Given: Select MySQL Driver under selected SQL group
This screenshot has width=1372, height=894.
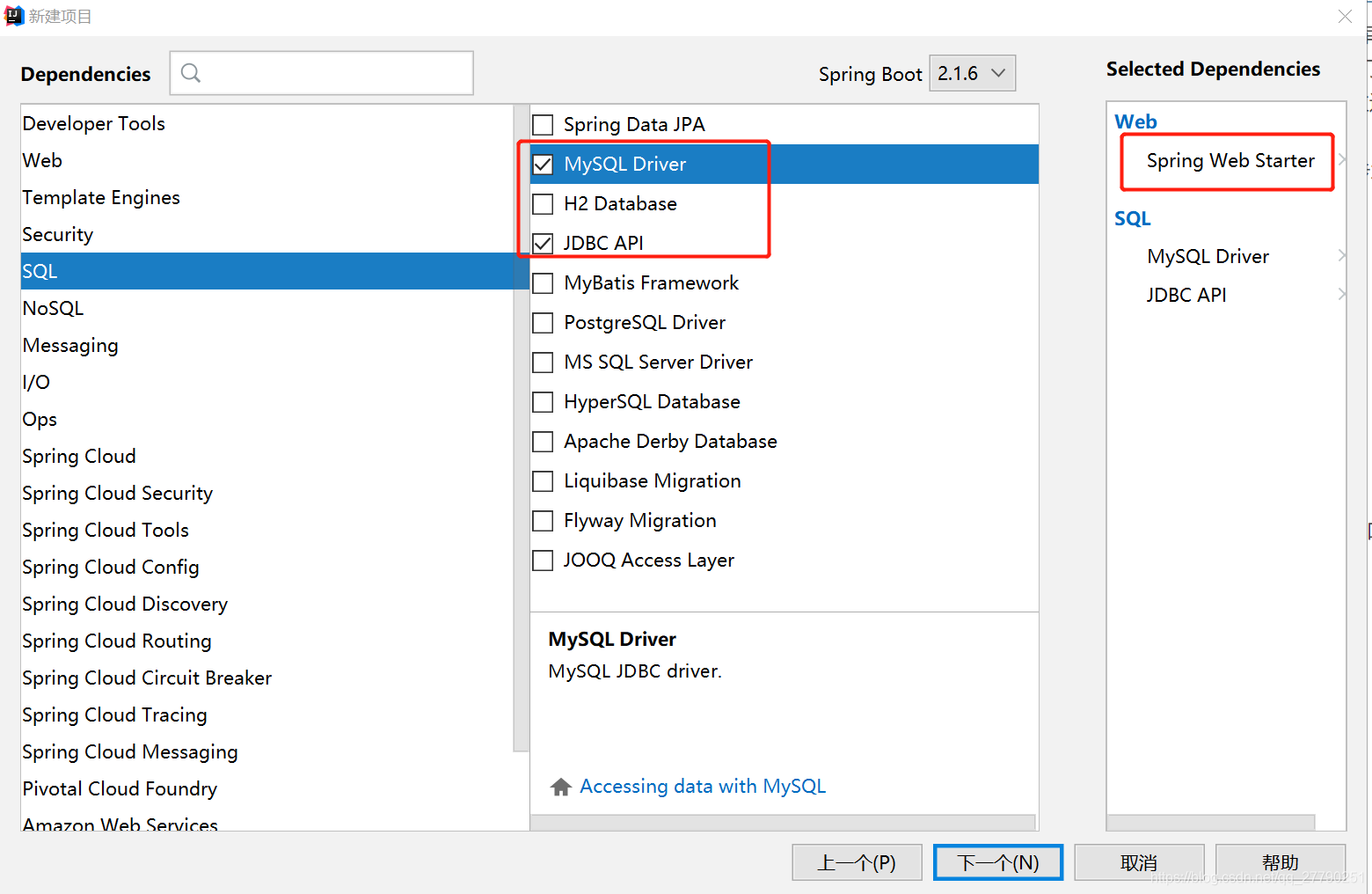Looking at the screenshot, I should [x=1208, y=256].
